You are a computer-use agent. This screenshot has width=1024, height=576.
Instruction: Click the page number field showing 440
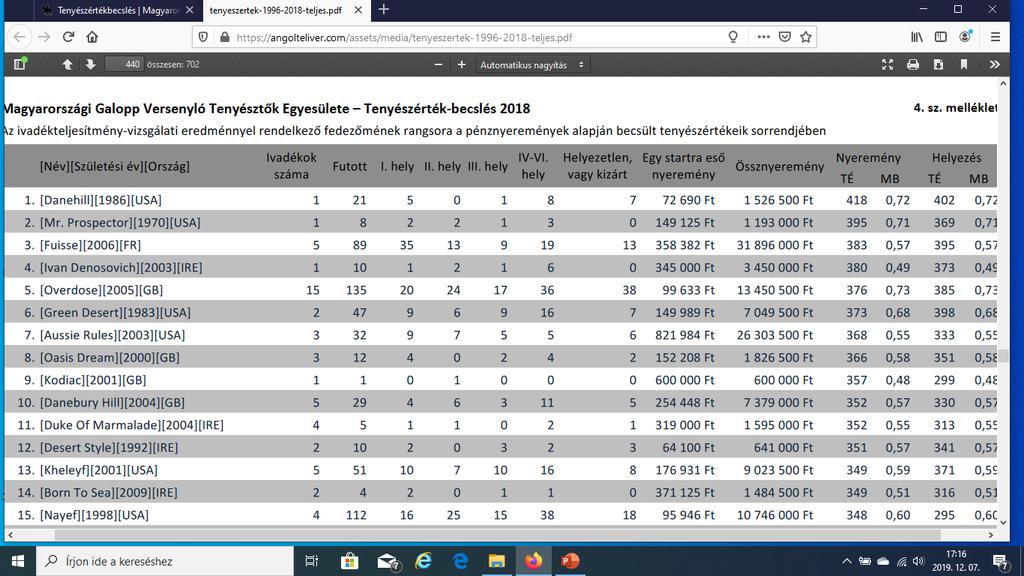tap(125, 64)
